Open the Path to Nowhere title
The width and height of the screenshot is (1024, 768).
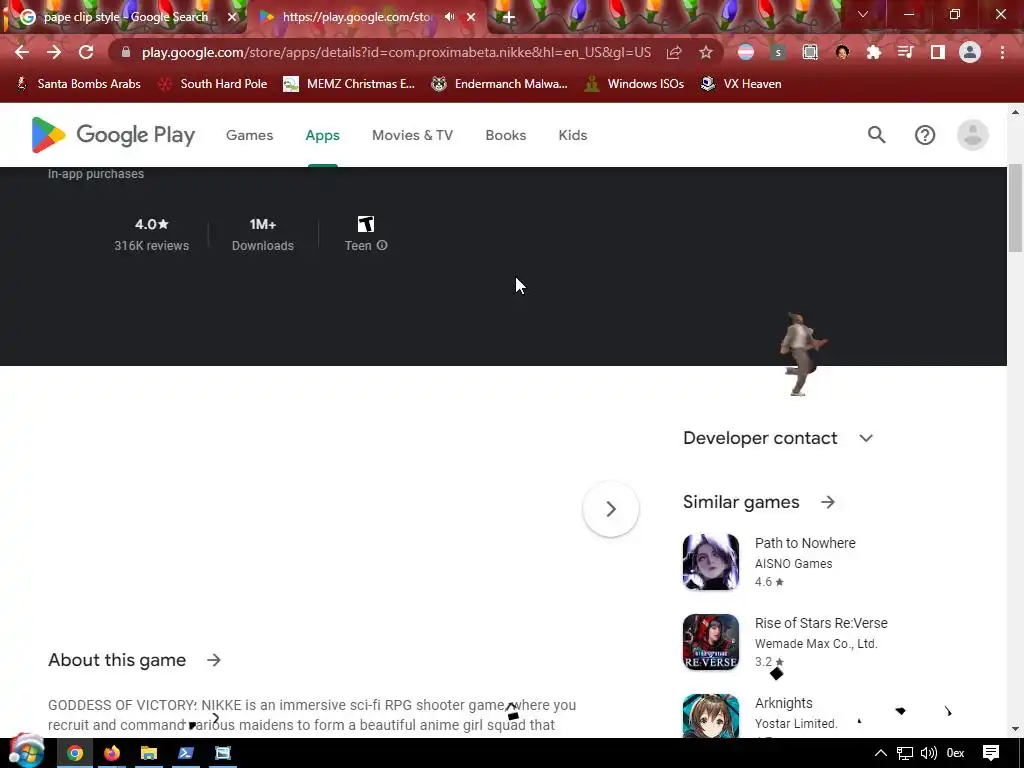[x=805, y=543]
